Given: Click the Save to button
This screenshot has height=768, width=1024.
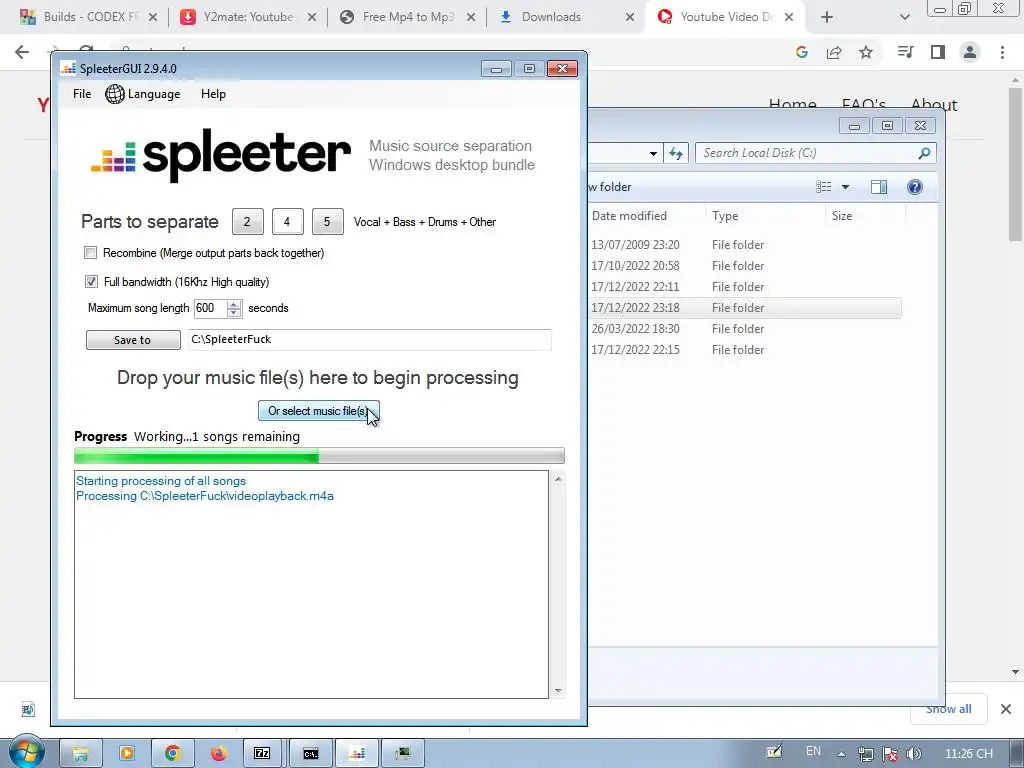Looking at the screenshot, I should click(x=133, y=340).
